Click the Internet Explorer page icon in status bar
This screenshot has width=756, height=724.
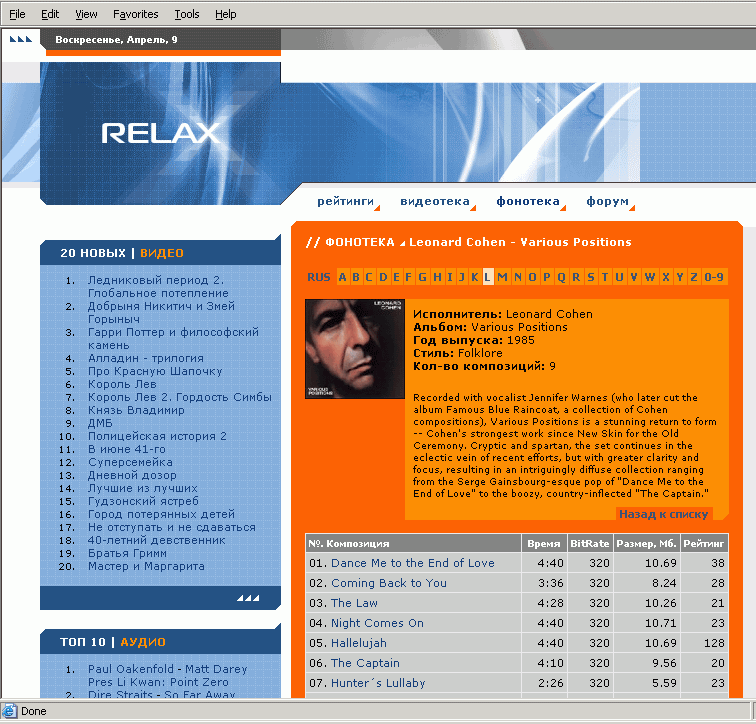(10, 712)
